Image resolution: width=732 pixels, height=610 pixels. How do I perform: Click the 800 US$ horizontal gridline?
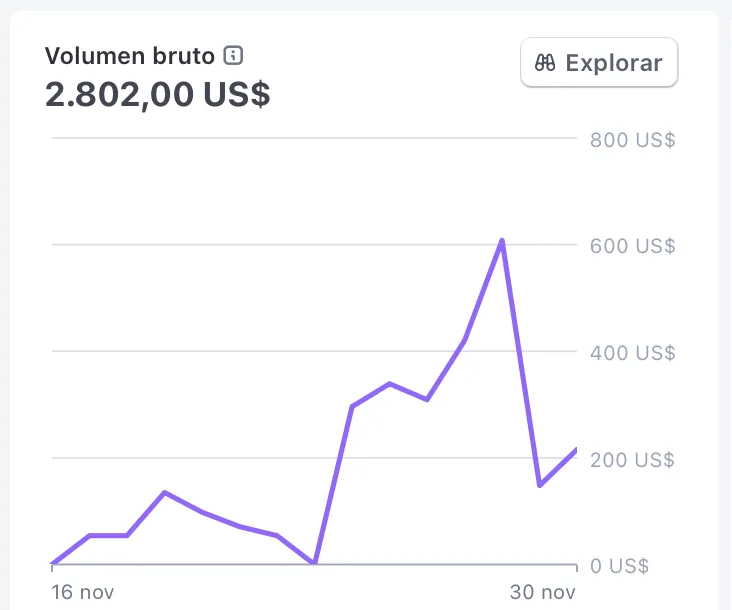tap(300, 139)
